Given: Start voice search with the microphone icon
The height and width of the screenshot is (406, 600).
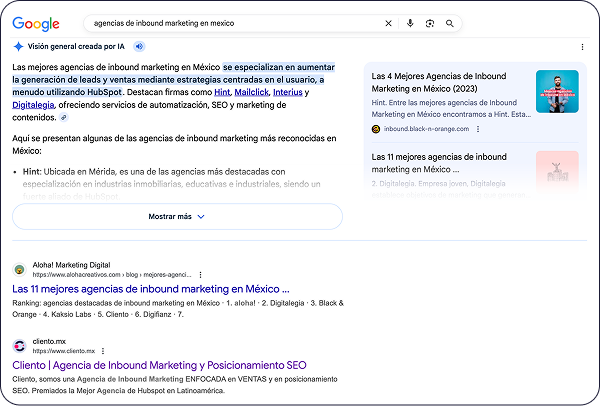Looking at the screenshot, I should pyautogui.click(x=410, y=23).
